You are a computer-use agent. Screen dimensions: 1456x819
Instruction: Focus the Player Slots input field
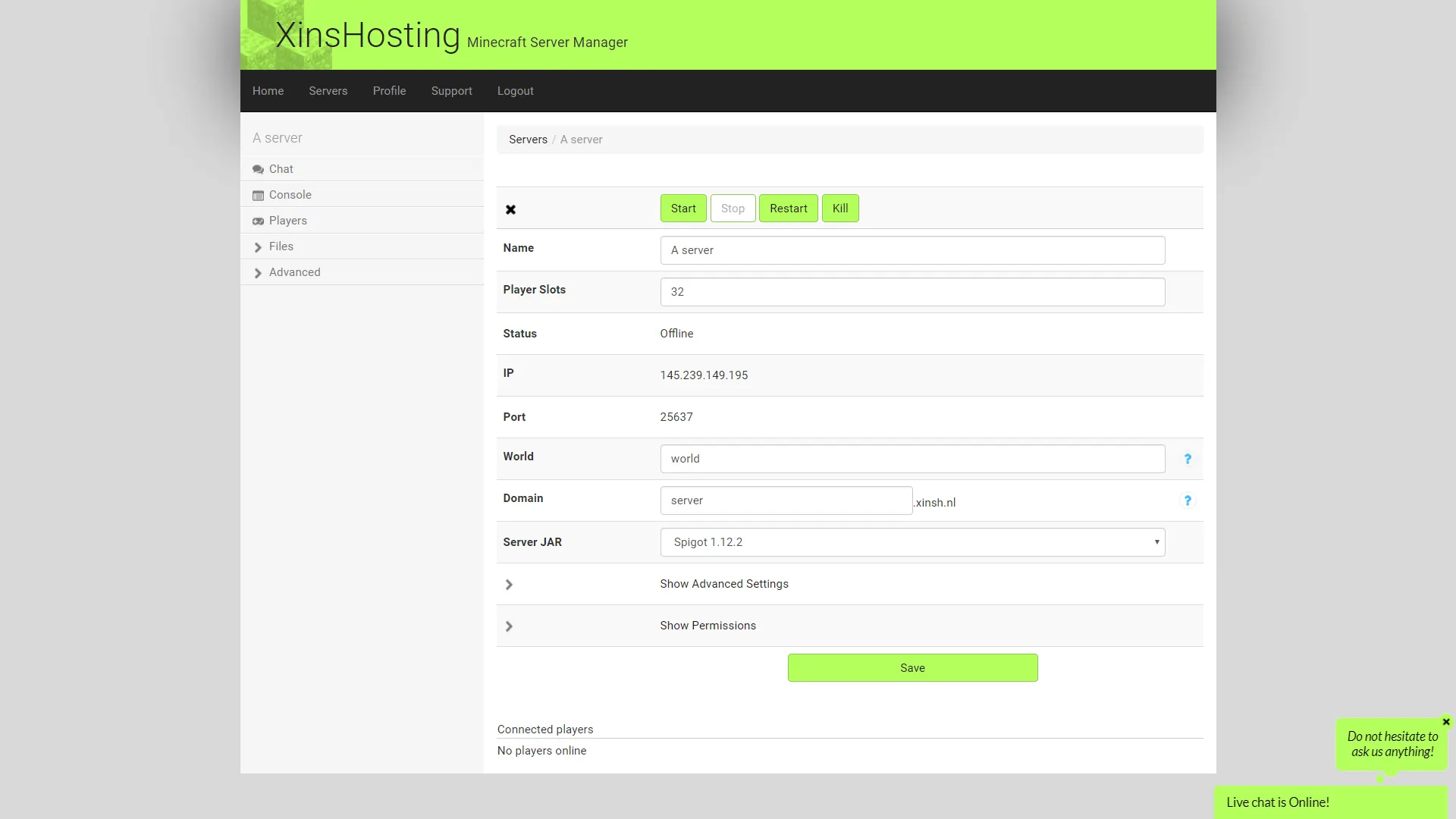pos(912,292)
